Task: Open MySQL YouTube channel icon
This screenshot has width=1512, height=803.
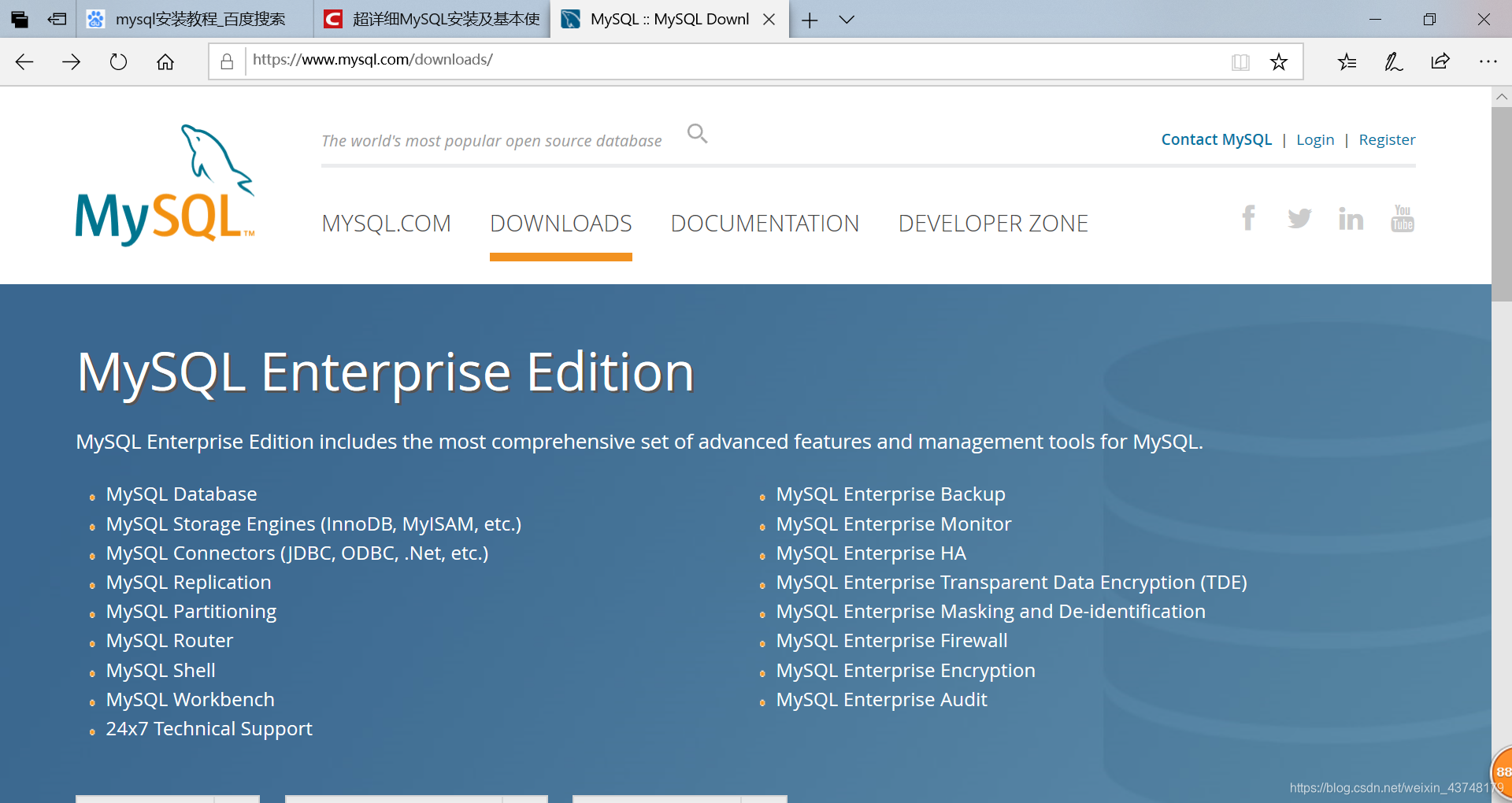Action: (x=1403, y=218)
